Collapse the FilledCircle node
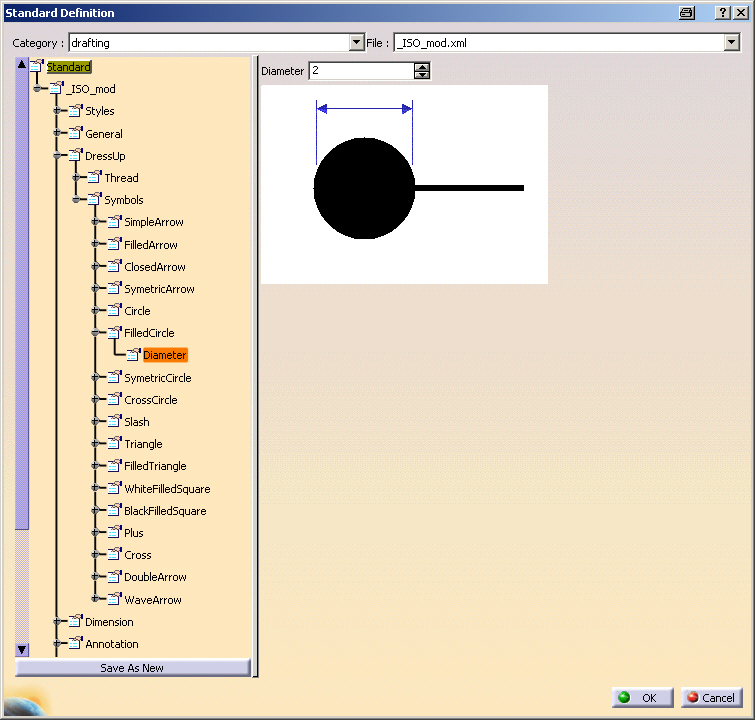 point(95,332)
